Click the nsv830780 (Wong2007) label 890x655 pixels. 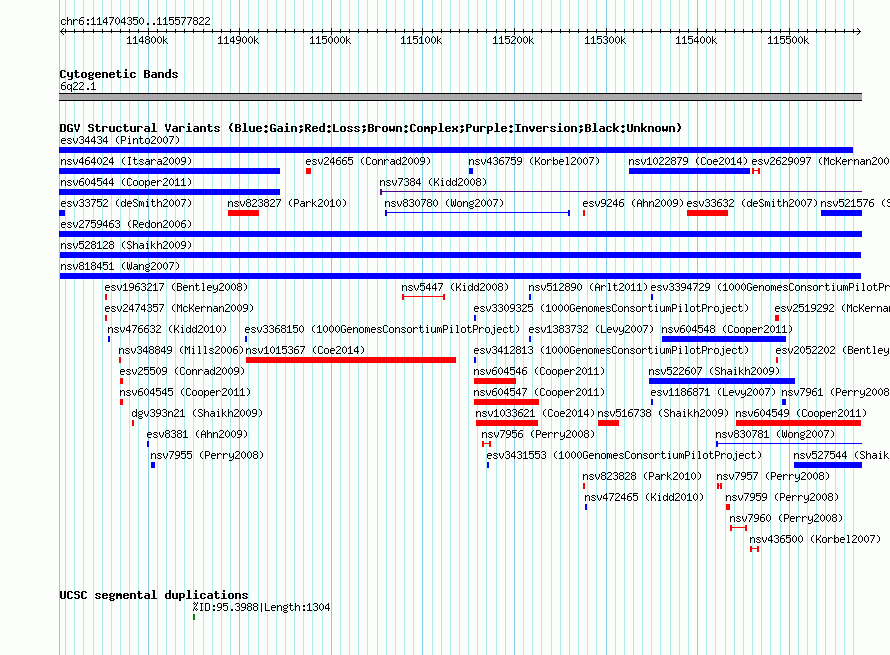pos(444,203)
